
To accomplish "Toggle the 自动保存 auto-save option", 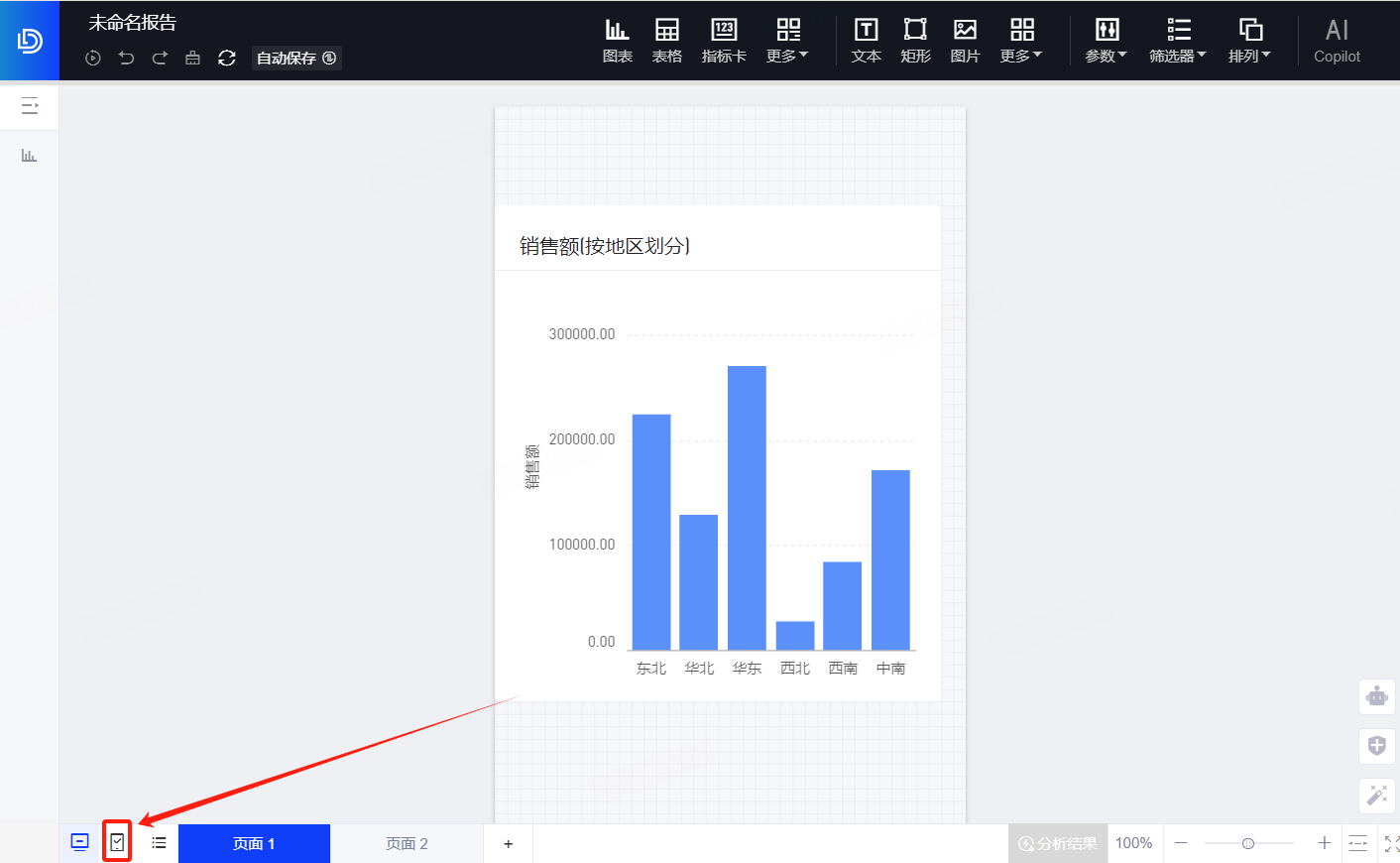I will 296,59.
